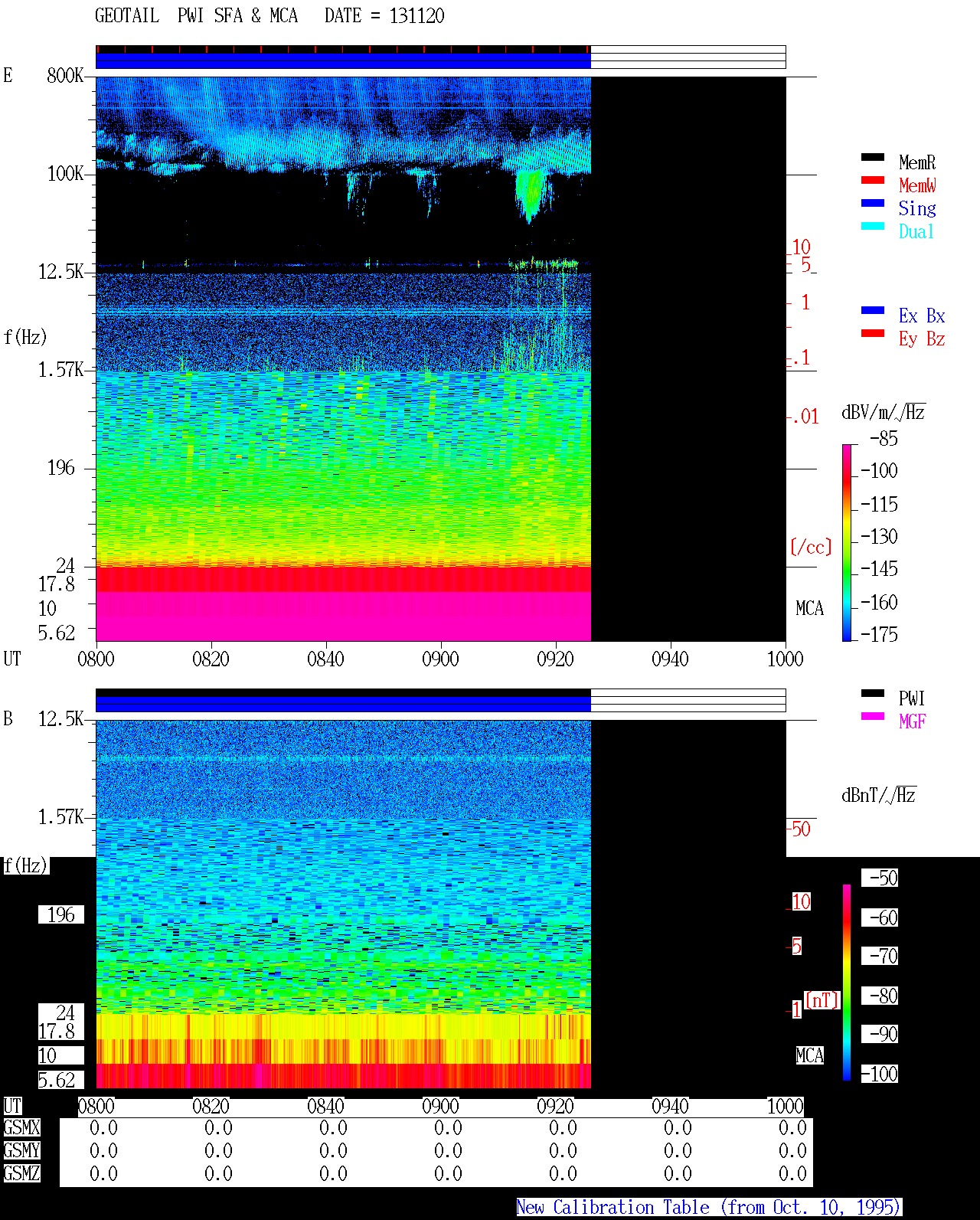This screenshot has height=1220, width=980.
Task: Click the B panel letter label
Action: click(x=8, y=718)
